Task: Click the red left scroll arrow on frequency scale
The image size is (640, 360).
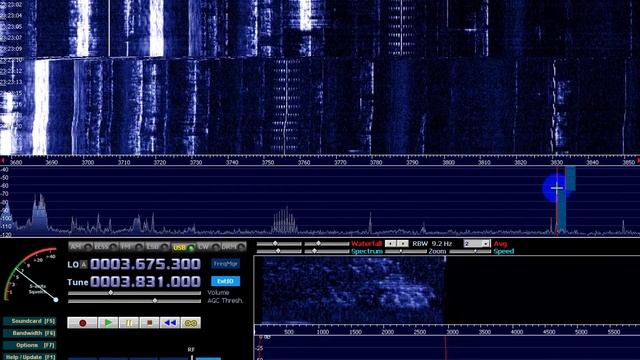Action: [2, 160]
